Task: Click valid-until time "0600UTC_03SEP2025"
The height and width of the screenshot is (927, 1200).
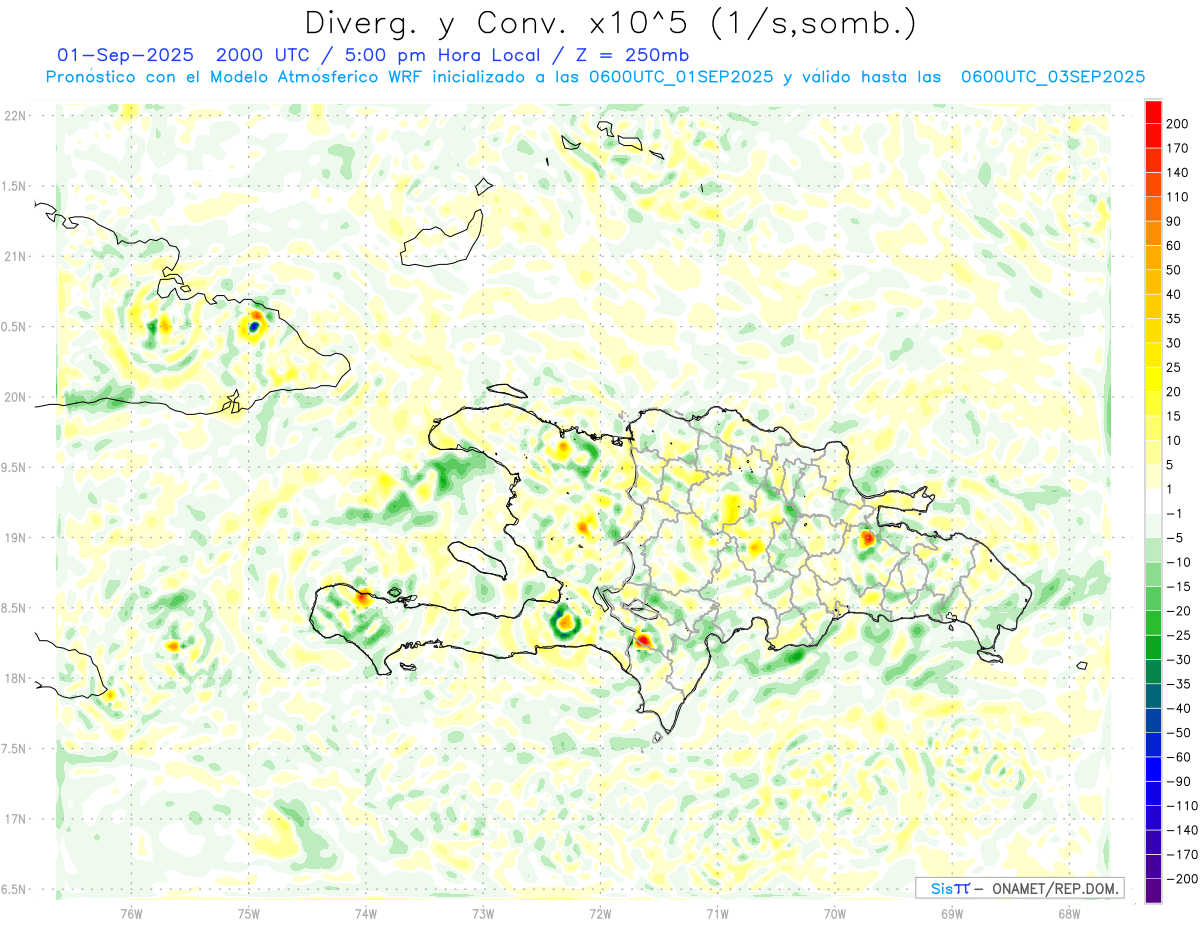Action: pos(1052,77)
